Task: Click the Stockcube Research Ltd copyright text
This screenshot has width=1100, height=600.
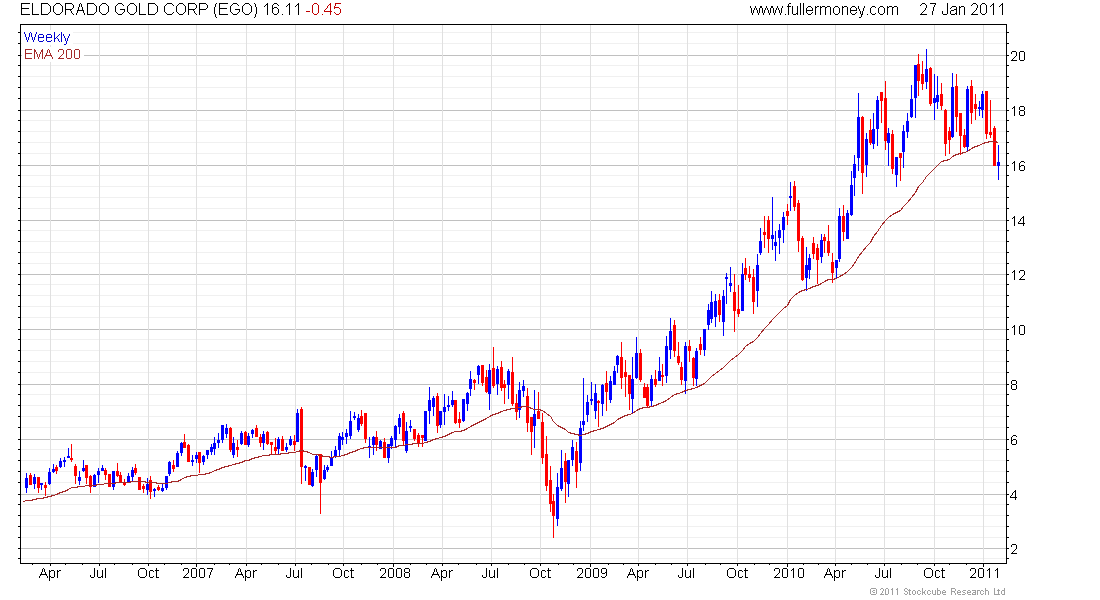Action: pos(937,592)
